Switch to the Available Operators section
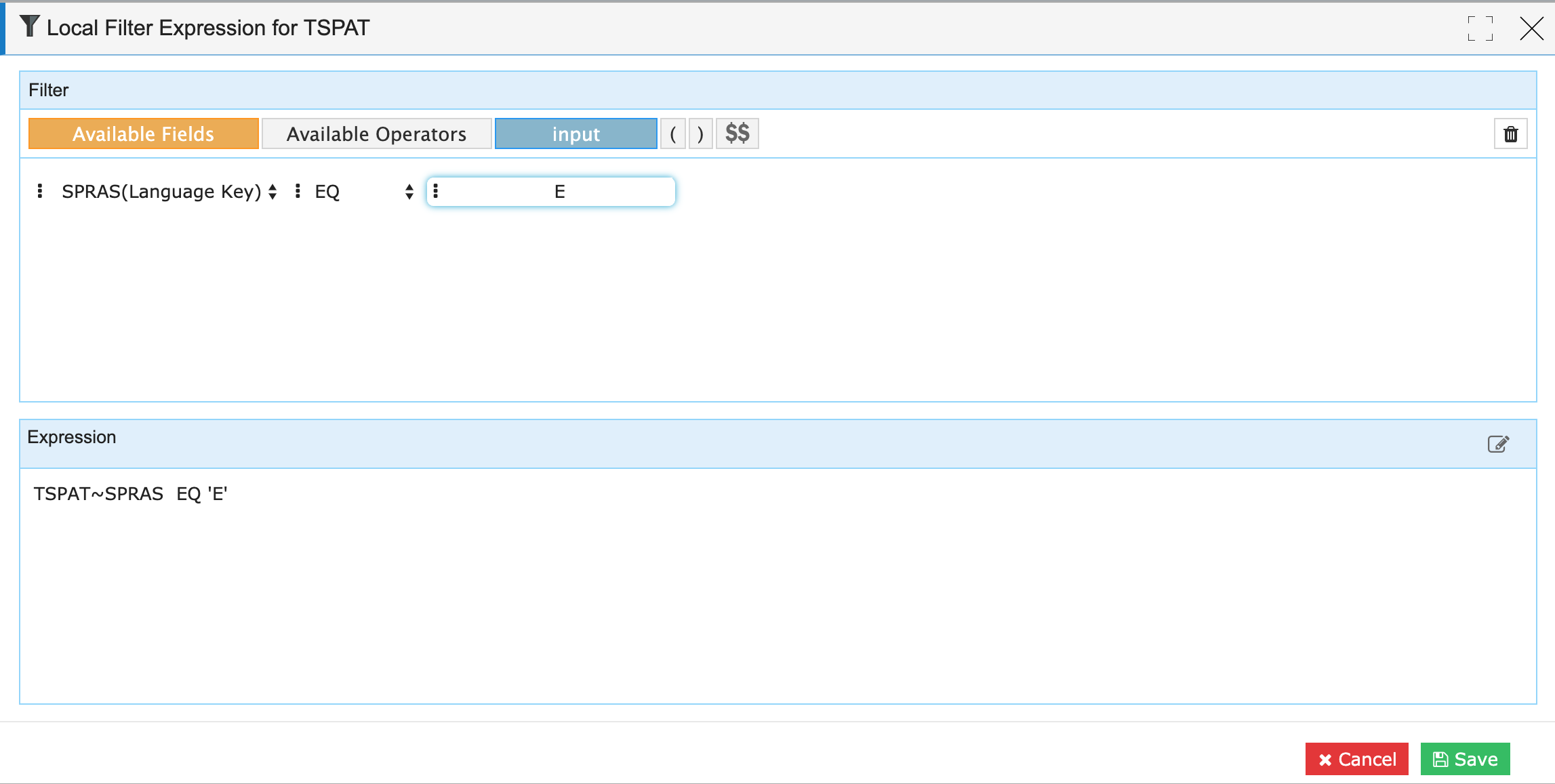The width and height of the screenshot is (1555, 784). coord(376,133)
